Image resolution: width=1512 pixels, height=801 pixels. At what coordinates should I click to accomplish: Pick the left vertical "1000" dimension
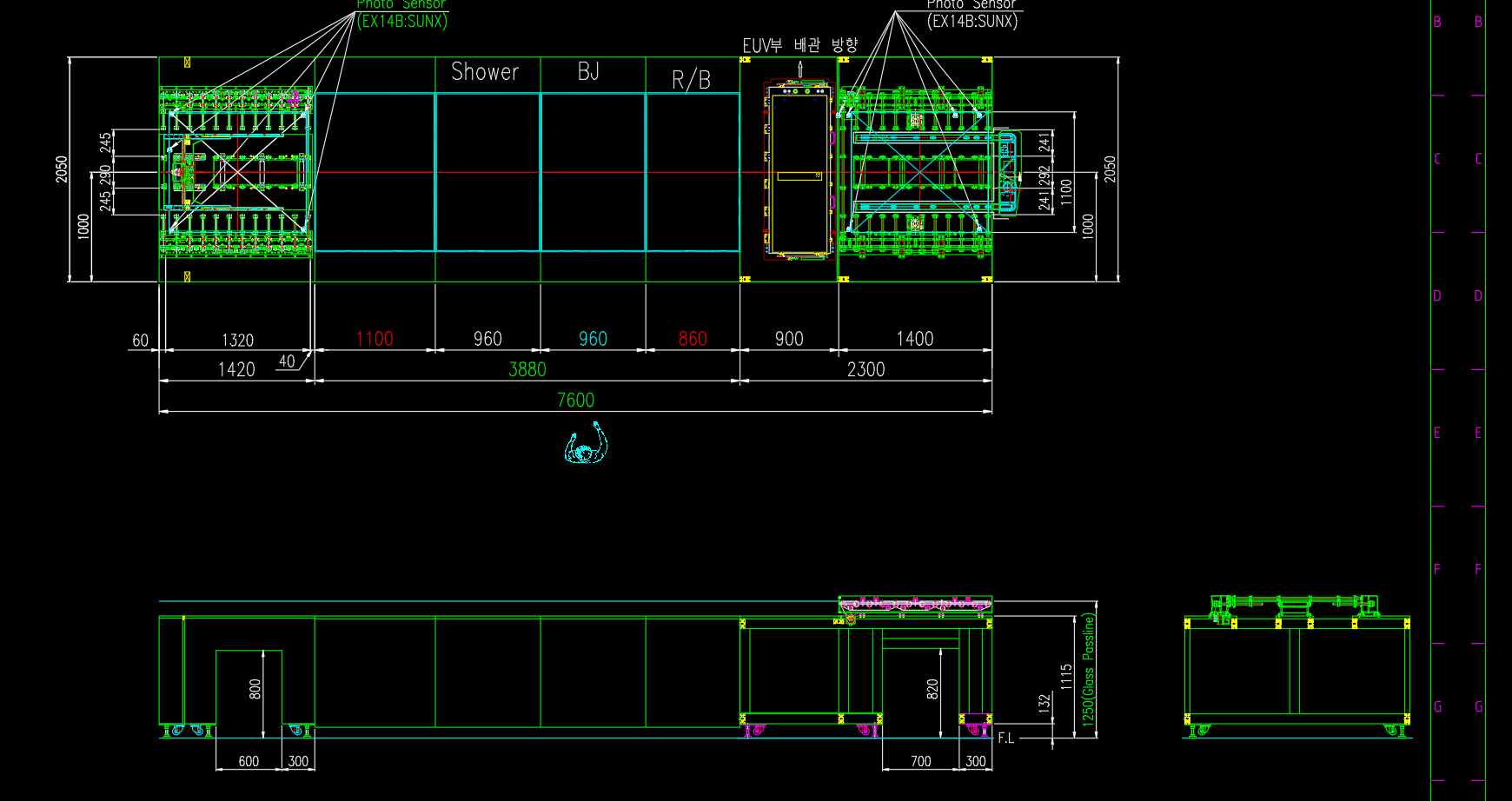(x=83, y=227)
